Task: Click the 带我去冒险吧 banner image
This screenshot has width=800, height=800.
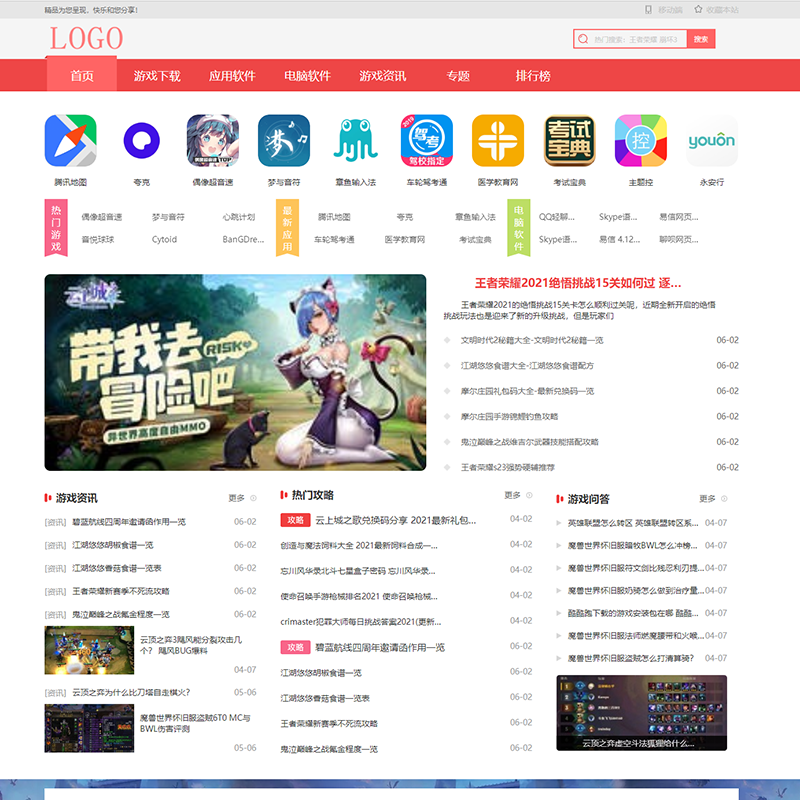Action: 235,372
